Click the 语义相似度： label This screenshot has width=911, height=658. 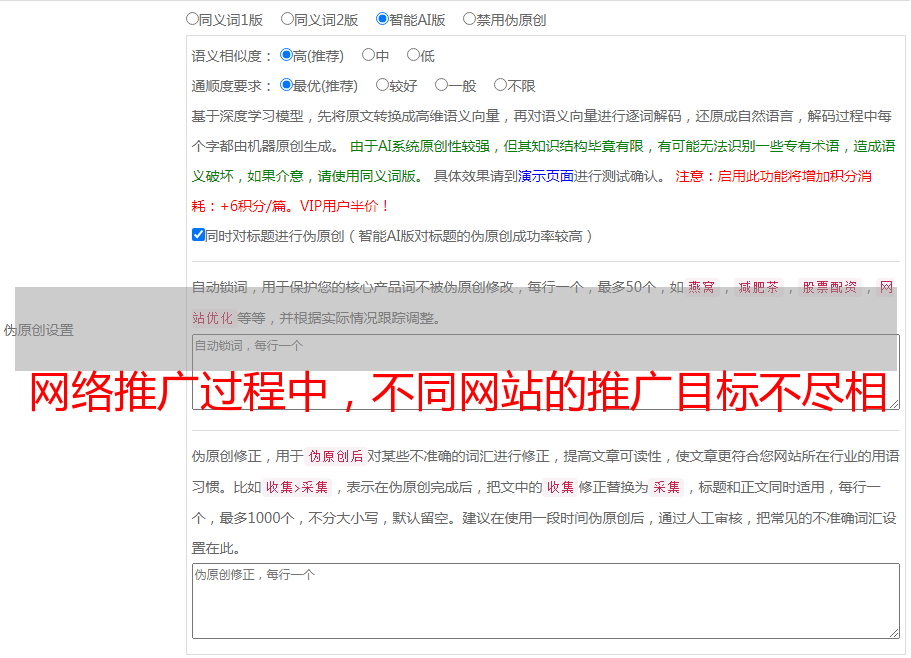pos(232,56)
